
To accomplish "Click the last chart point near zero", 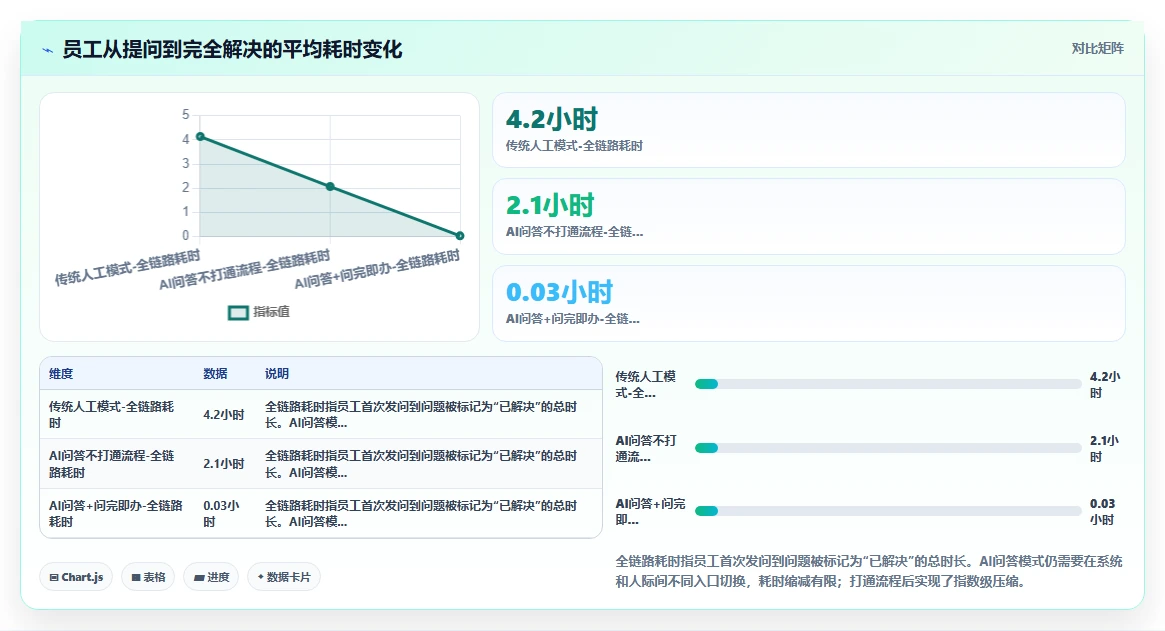I will coord(460,236).
